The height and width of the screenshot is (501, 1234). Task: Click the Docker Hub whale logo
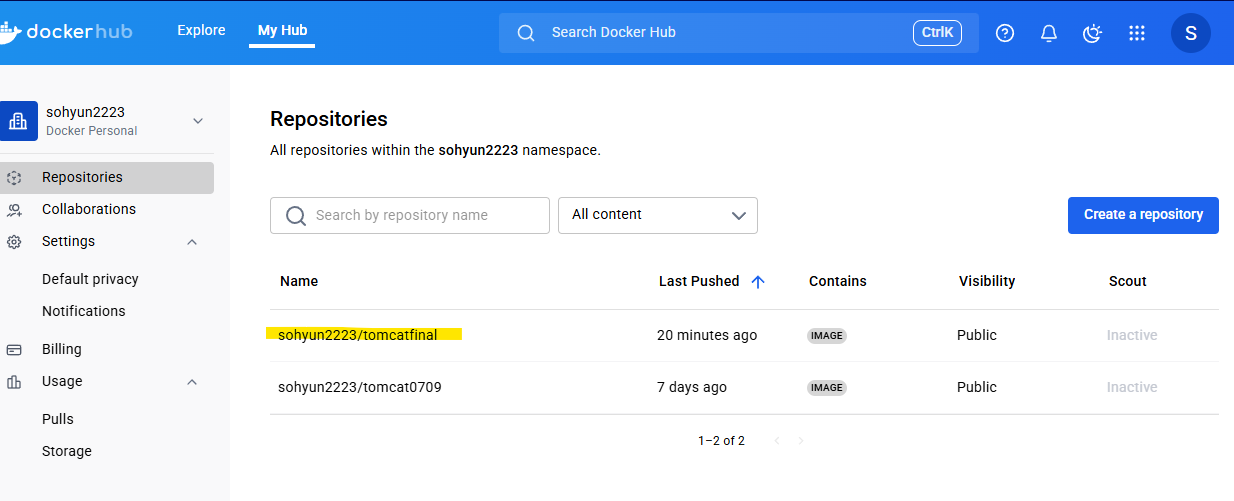click(x=10, y=31)
